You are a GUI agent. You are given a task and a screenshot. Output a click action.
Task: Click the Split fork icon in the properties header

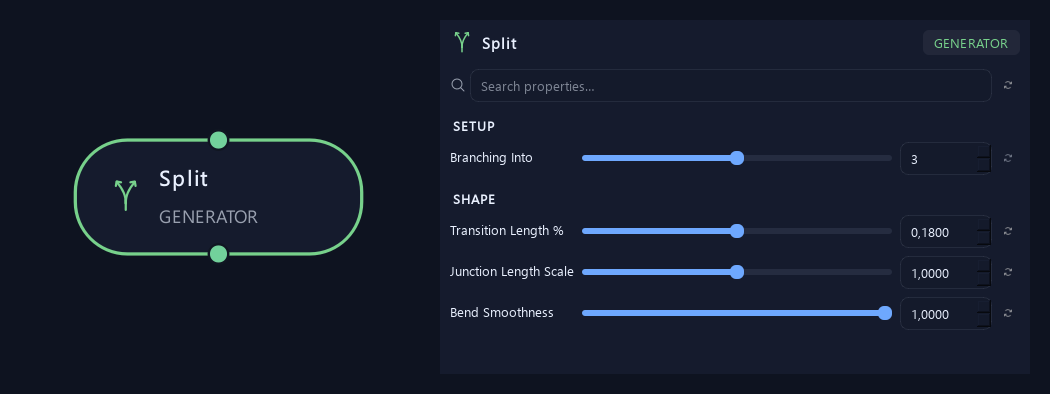coord(461,42)
